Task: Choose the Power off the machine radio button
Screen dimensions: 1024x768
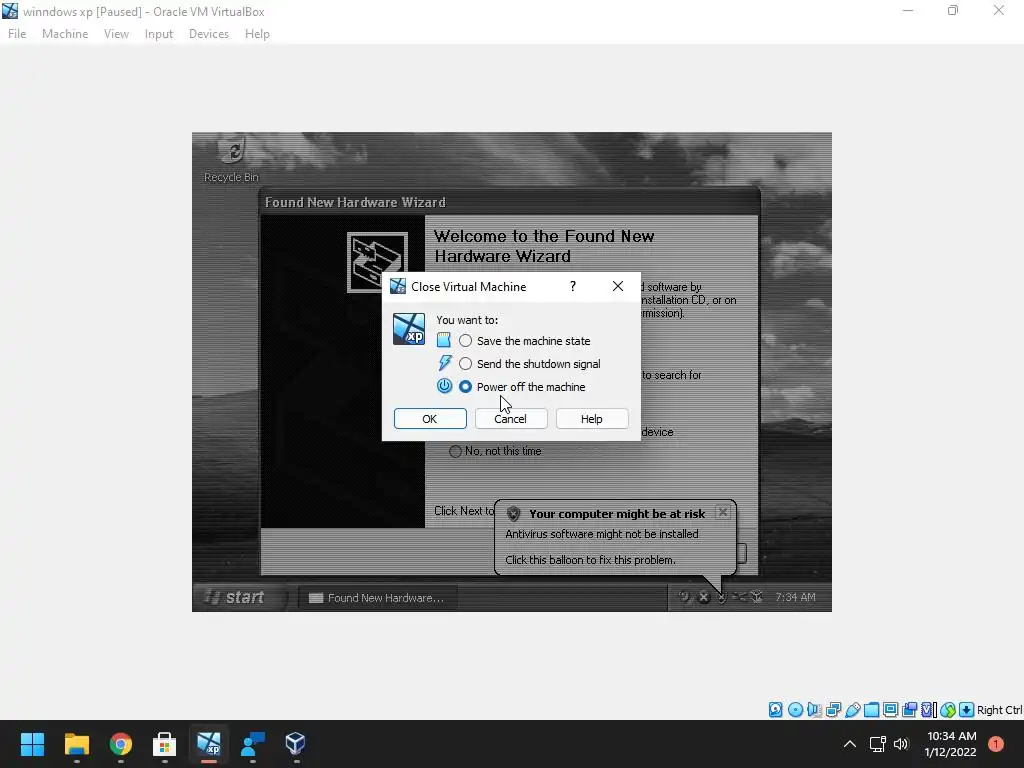Action: coord(465,387)
